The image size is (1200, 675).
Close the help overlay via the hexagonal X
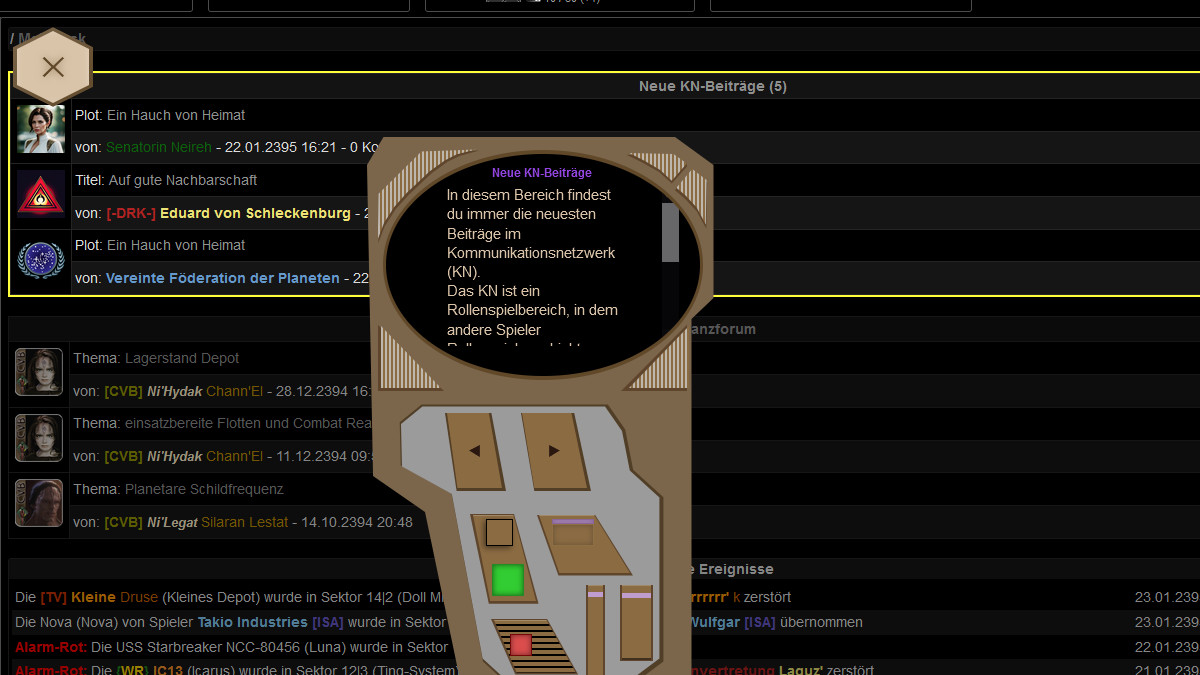click(53, 67)
